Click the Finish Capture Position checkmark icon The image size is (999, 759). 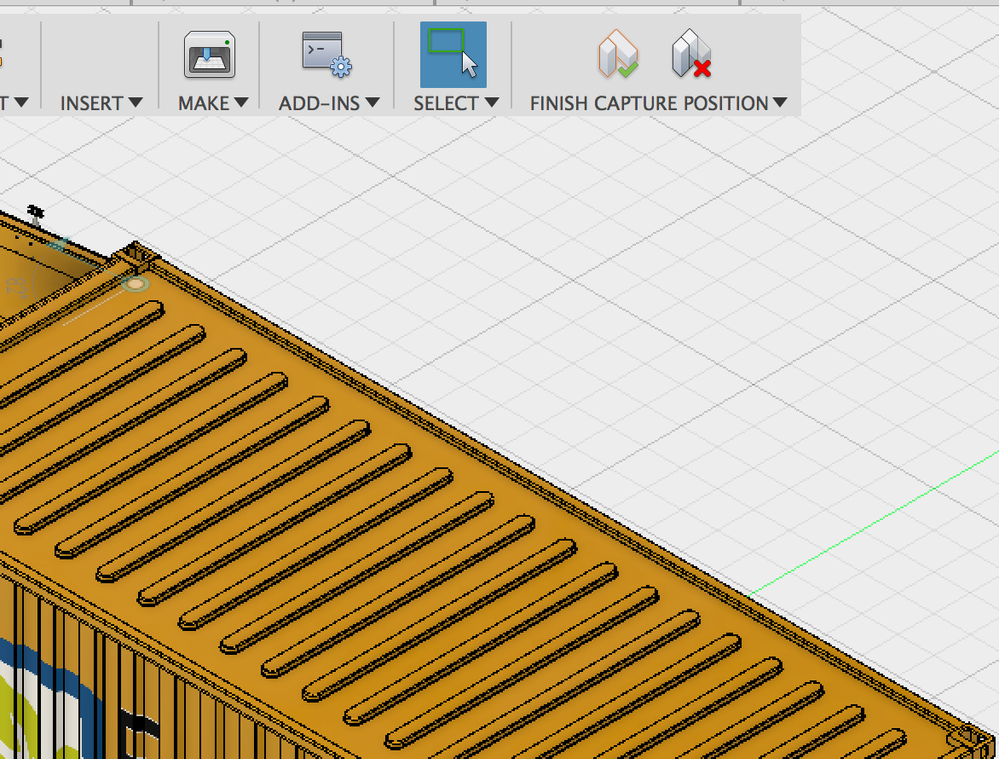617,54
